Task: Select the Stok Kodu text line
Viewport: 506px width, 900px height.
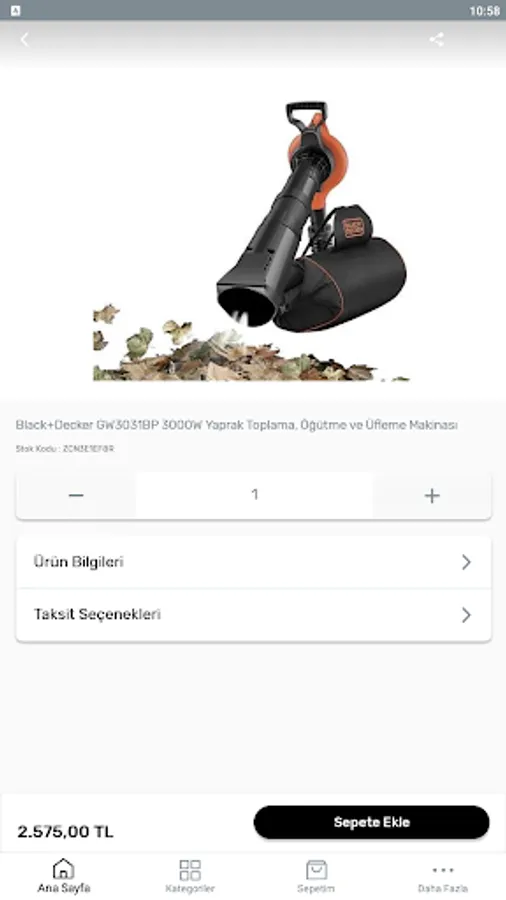Action: [65, 449]
